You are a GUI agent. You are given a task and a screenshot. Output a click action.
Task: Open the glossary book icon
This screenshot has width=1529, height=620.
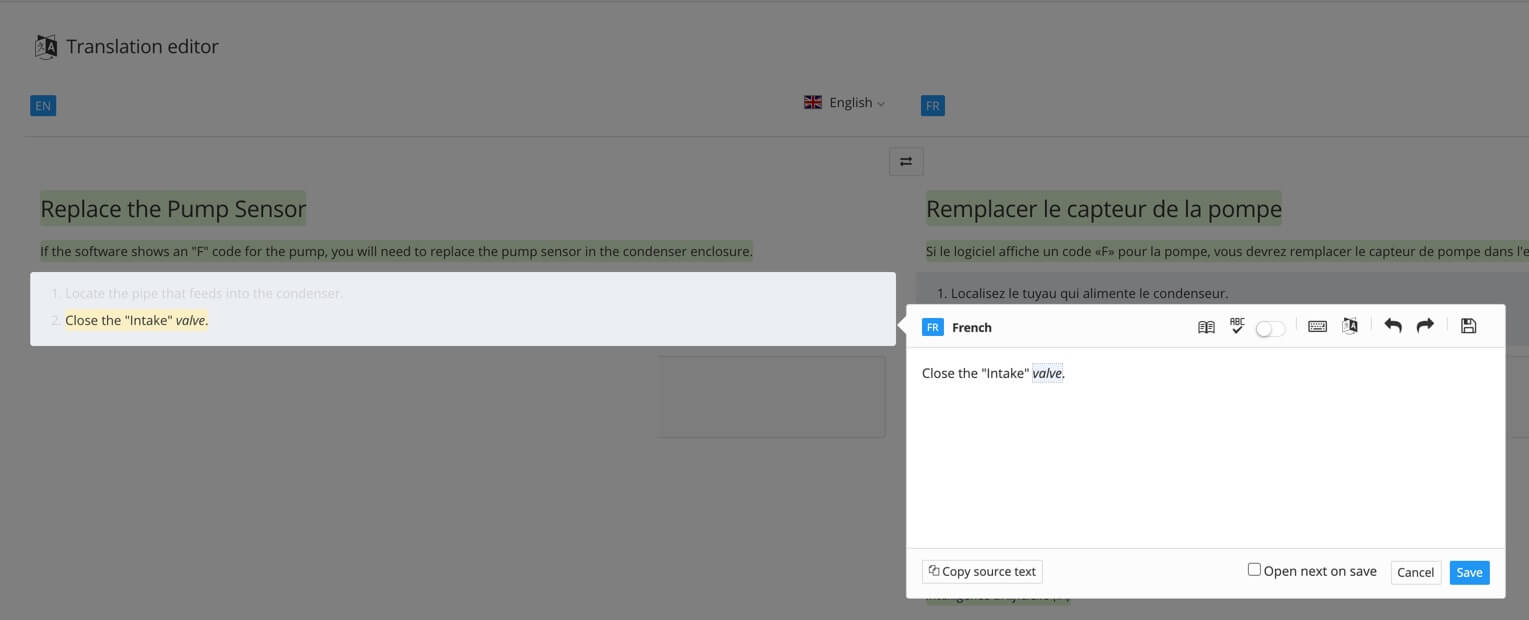[1206, 327]
